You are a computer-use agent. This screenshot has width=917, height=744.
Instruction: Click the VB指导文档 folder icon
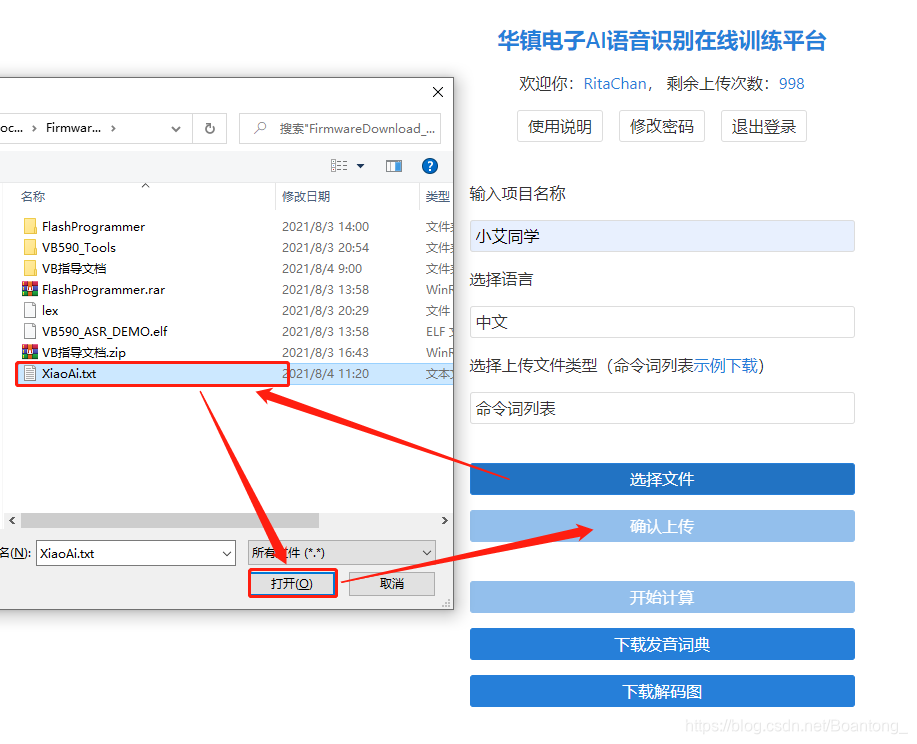pyautogui.click(x=30, y=268)
